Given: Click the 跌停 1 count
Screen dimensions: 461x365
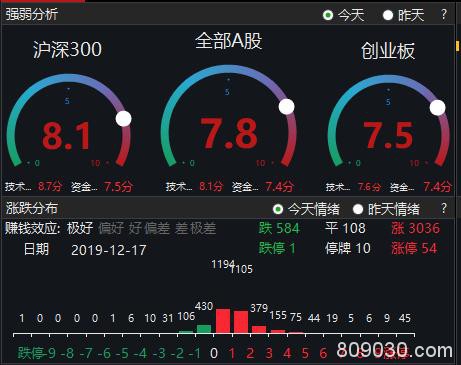Looking at the screenshot, I should pos(277,248).
